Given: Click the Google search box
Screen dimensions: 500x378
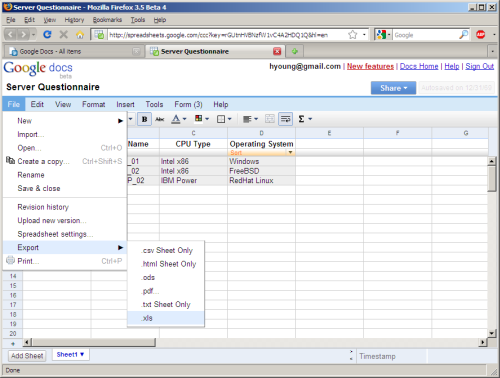Looking at the screenshot, I should tap(425, 35).
